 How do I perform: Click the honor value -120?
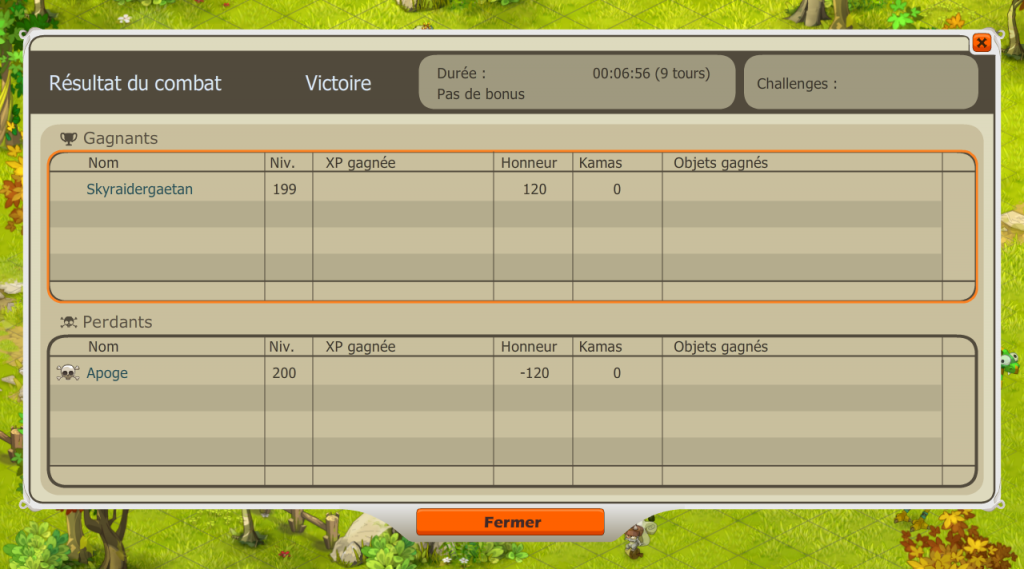pos(534,373)
